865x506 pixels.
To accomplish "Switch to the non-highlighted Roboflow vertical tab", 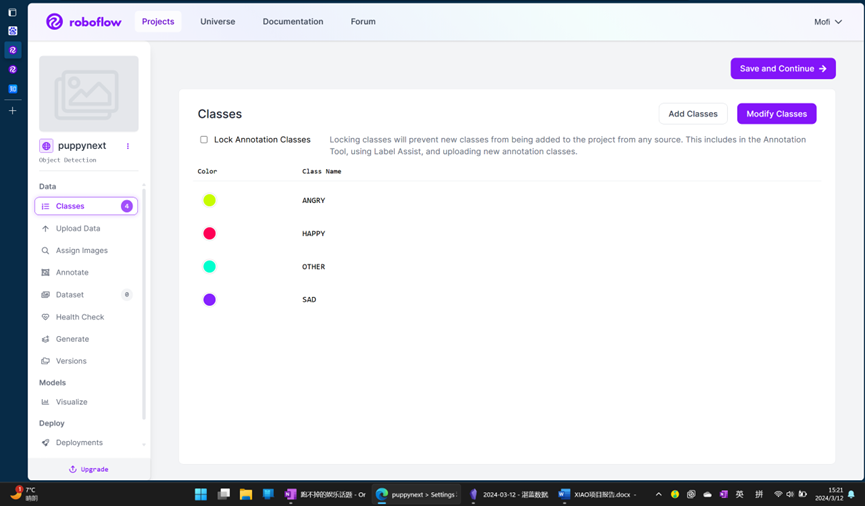I will tap(13, 70).
